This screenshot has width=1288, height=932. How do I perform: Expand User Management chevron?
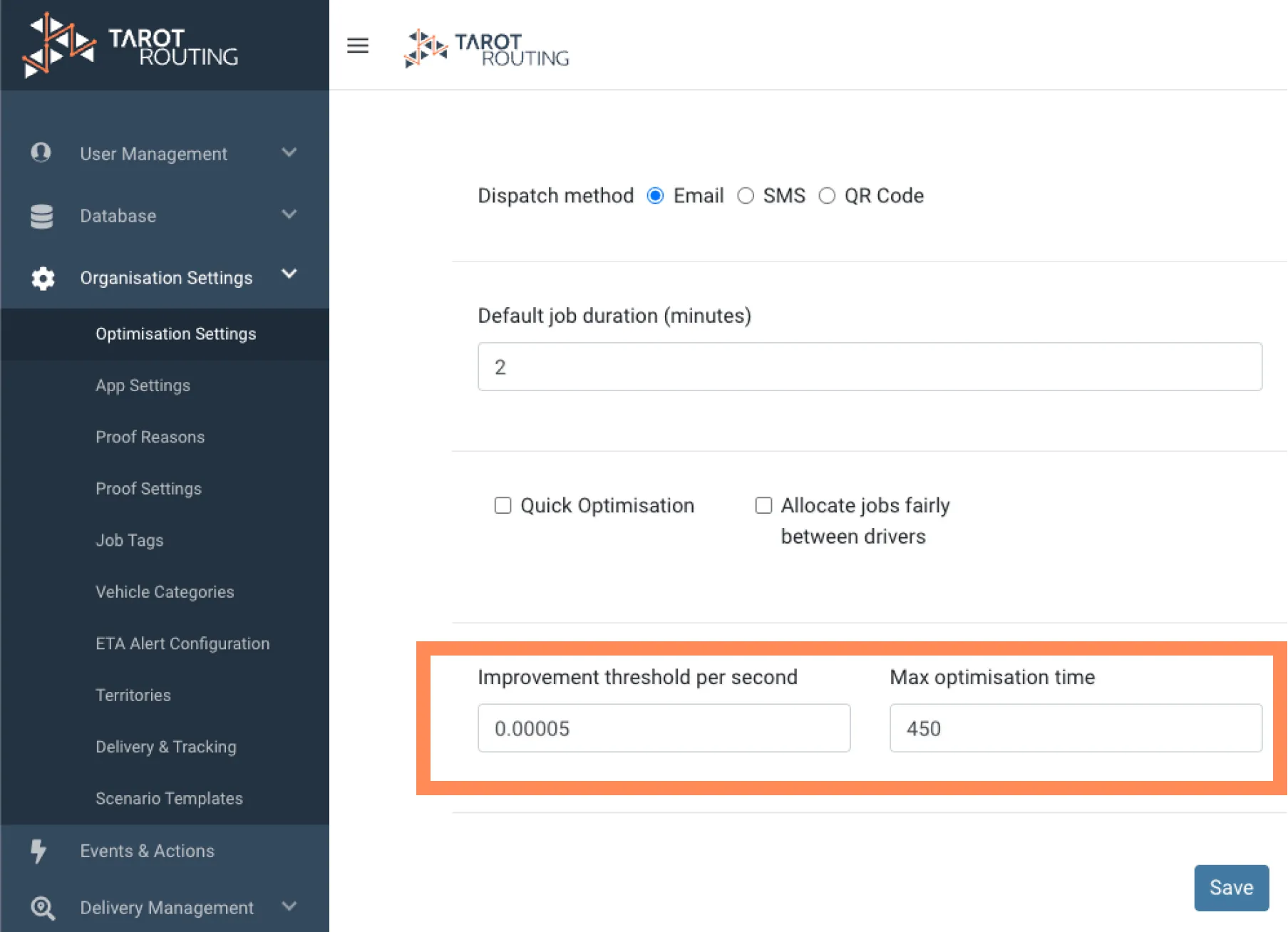tap(289, 152)
